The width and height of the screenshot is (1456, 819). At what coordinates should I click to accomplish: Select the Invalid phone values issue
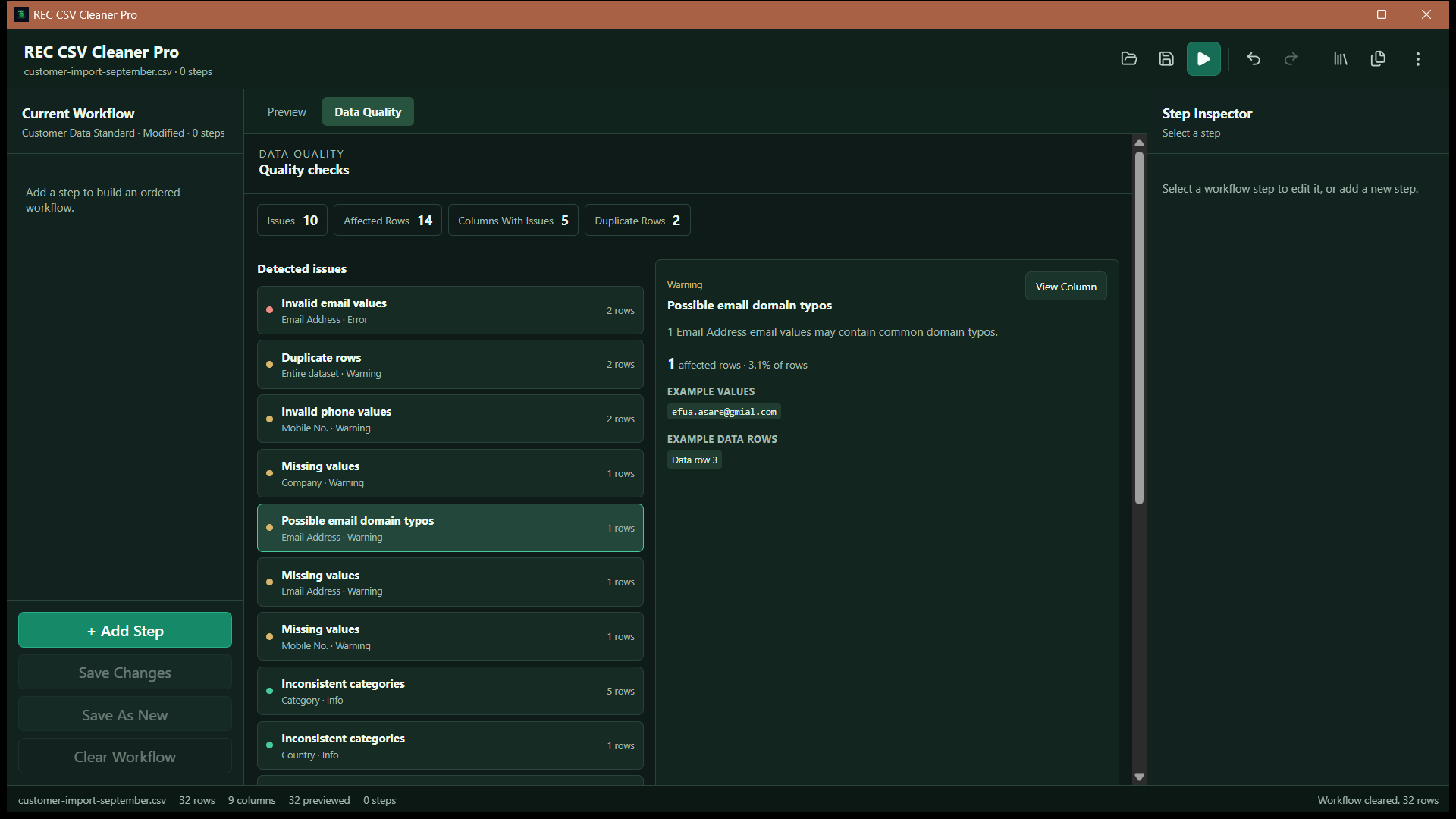pos(450,419)
